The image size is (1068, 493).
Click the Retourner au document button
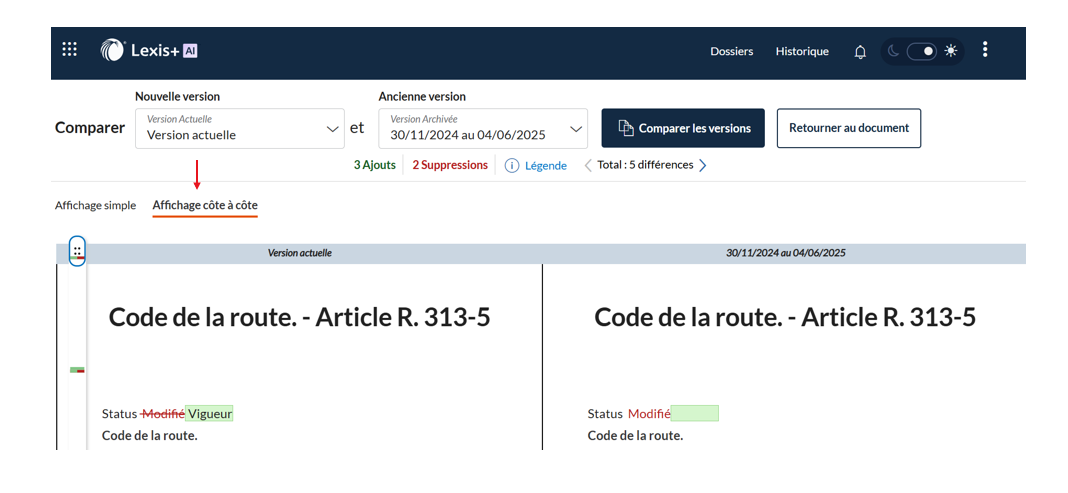[848, 128]
